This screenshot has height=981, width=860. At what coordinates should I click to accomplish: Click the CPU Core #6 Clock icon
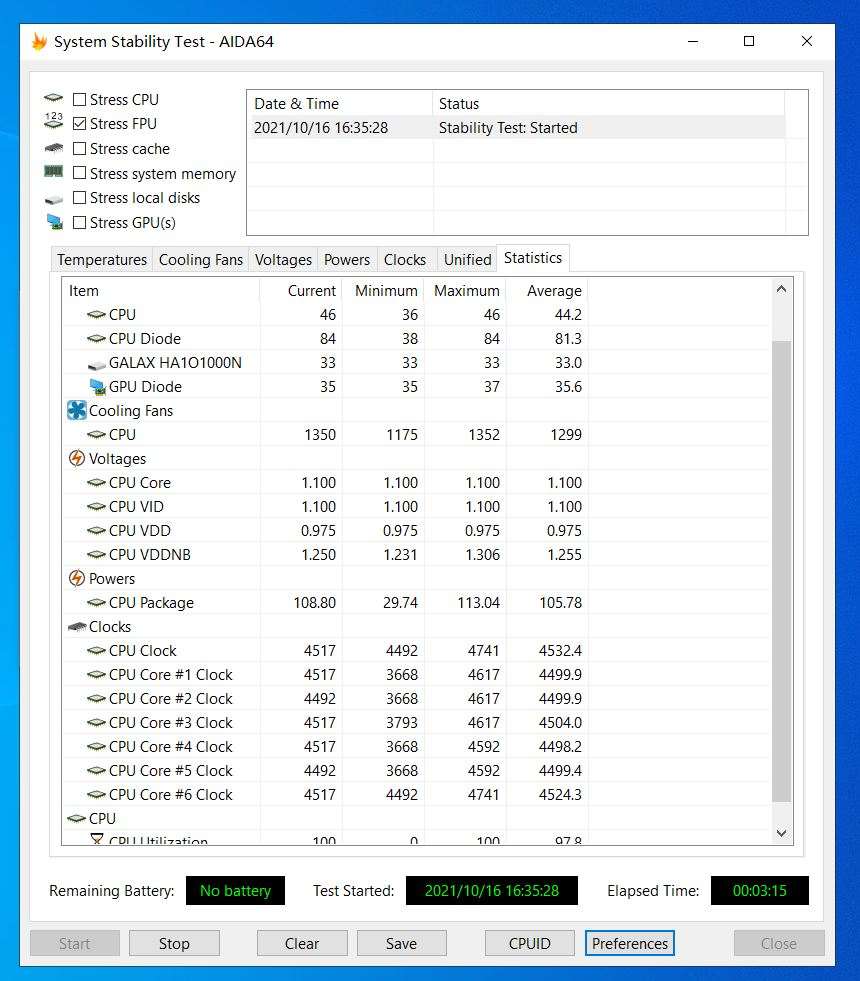[x=96, y=795]
